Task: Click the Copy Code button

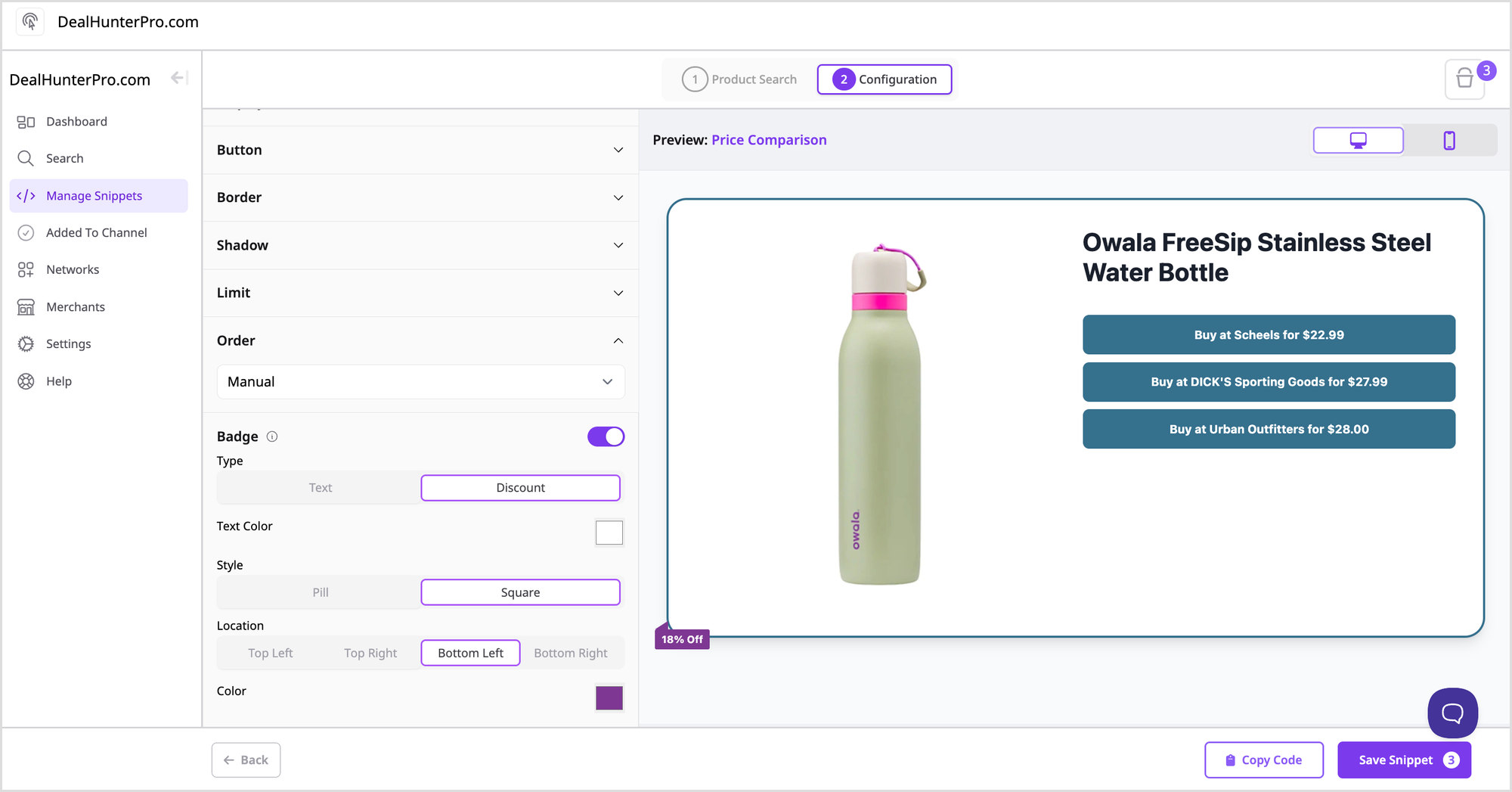Action: (1263, 760)
